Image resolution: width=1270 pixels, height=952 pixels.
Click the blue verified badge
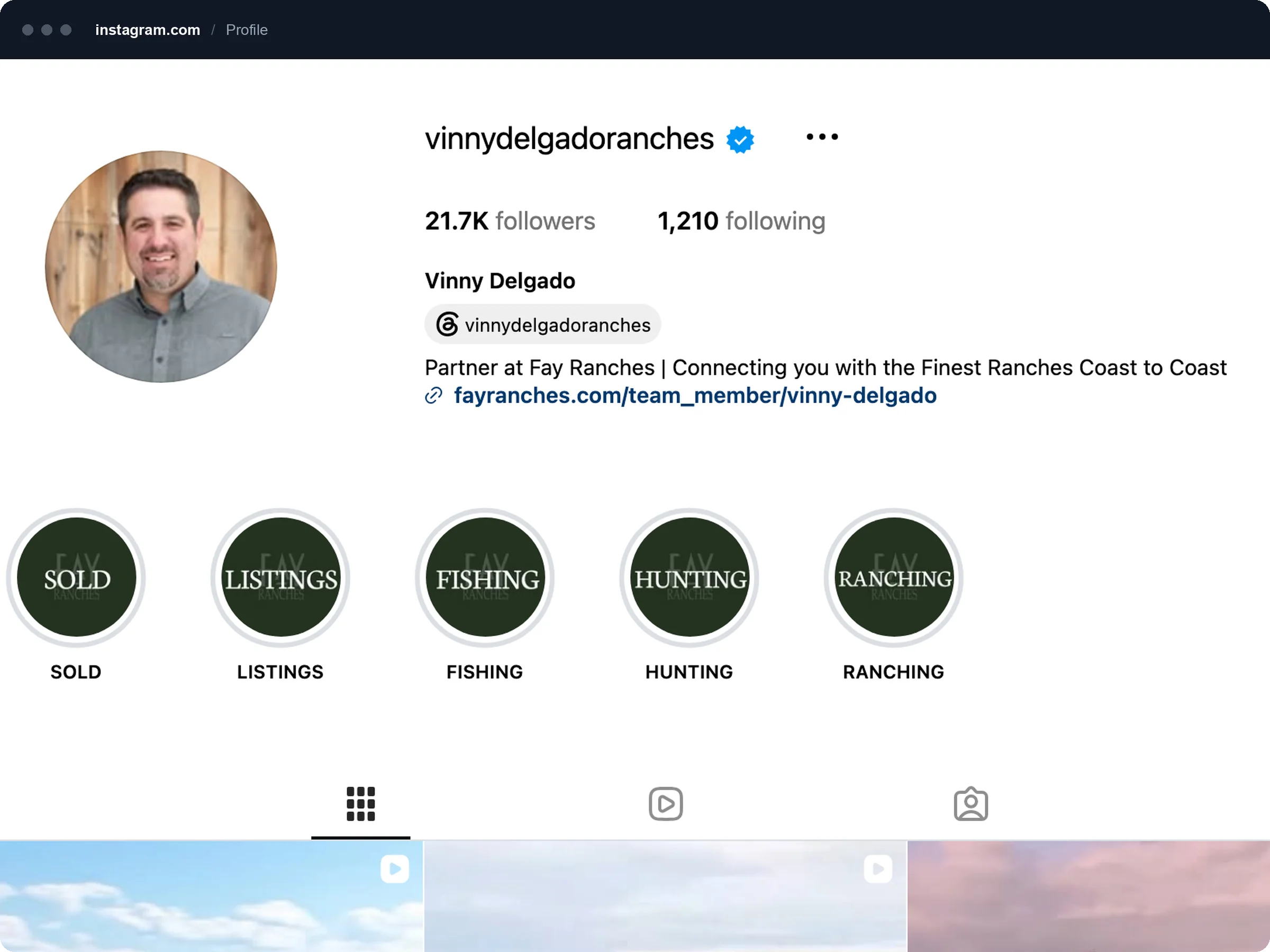click(740, 140)
